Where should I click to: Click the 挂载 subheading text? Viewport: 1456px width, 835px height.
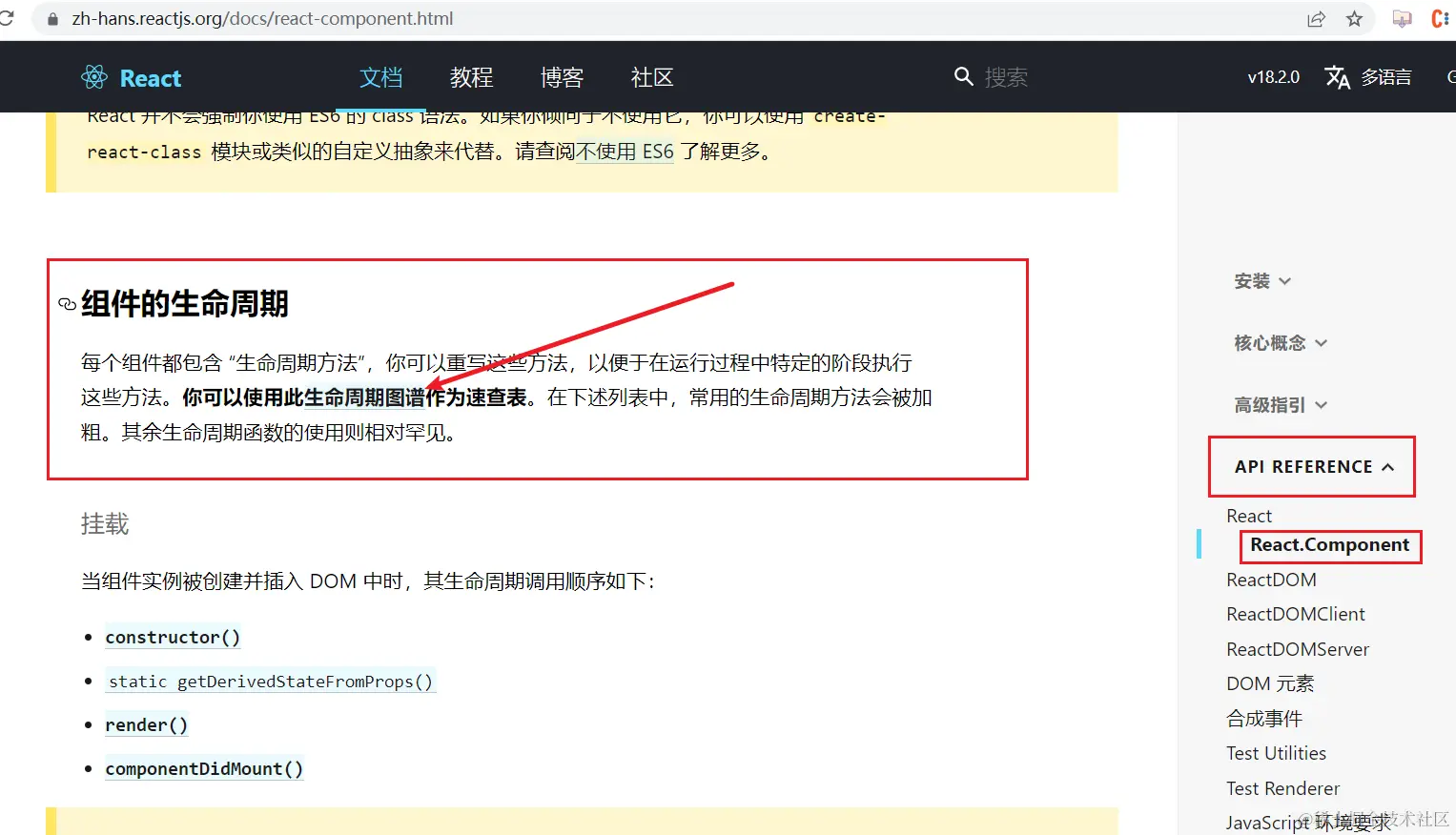click(x=105, y=524)
